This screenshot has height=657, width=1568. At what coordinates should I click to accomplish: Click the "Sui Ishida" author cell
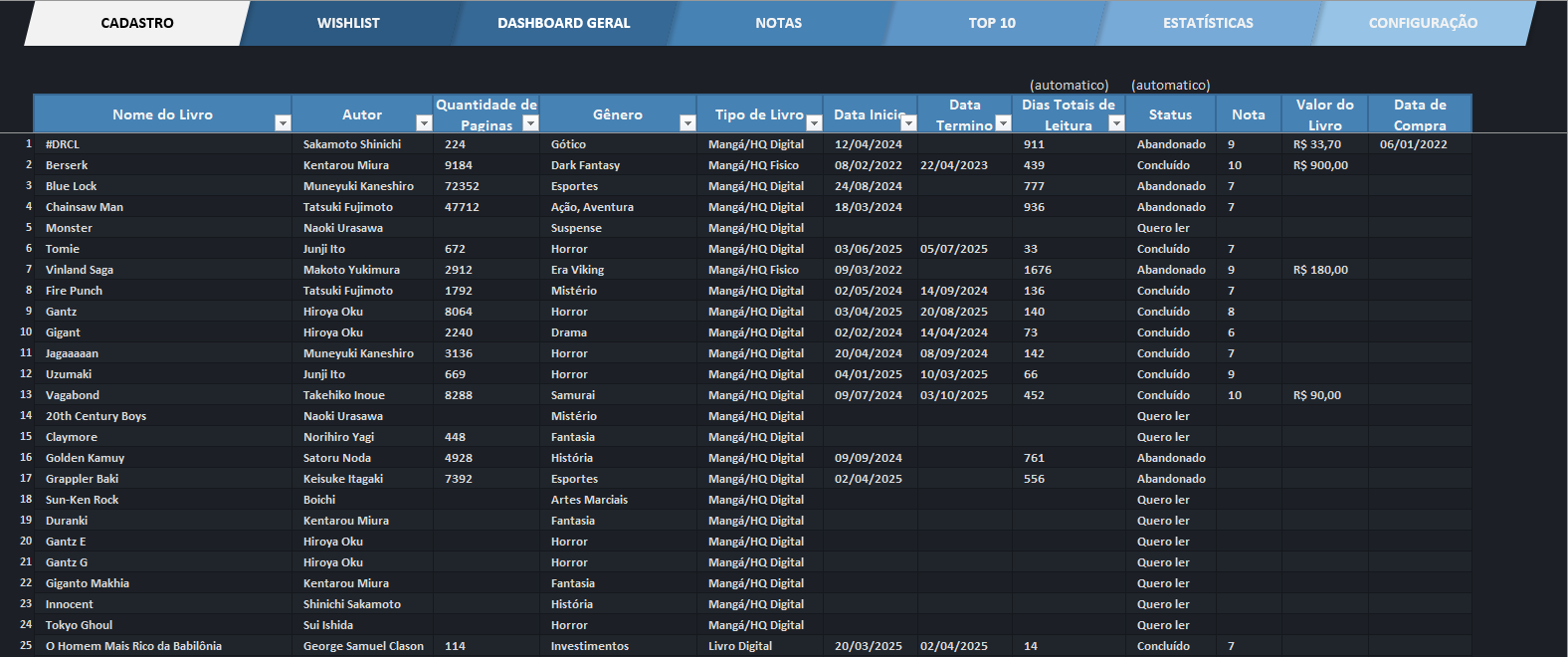(x=362, y=625)
